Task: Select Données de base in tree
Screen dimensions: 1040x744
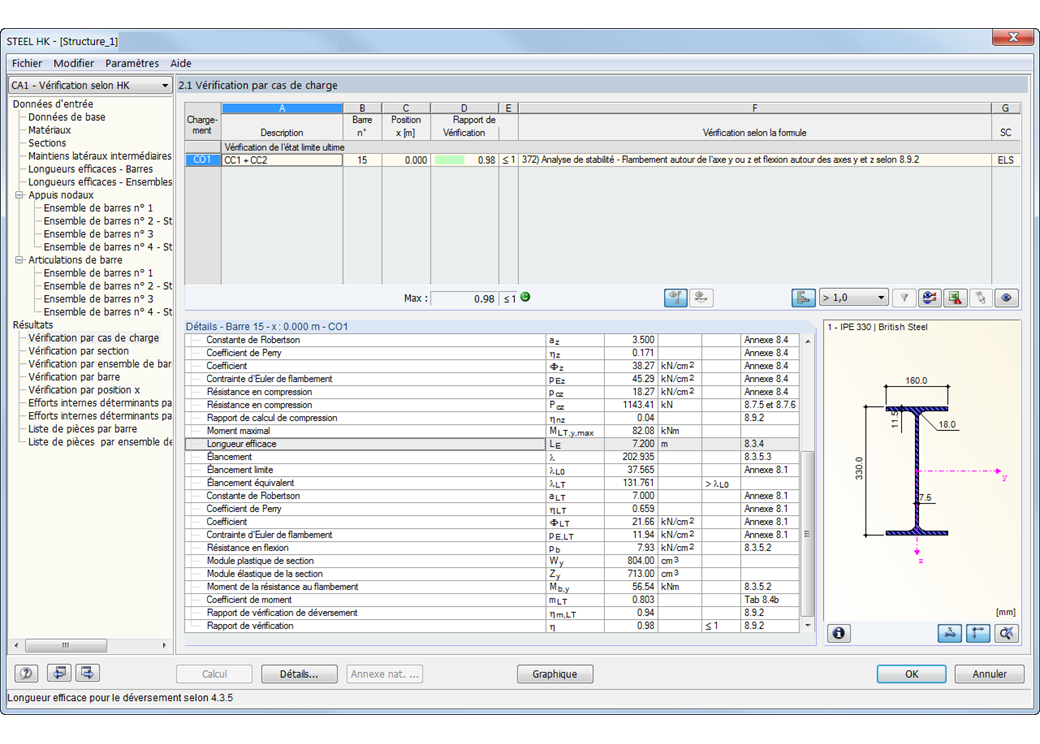Action: [66, 117]
